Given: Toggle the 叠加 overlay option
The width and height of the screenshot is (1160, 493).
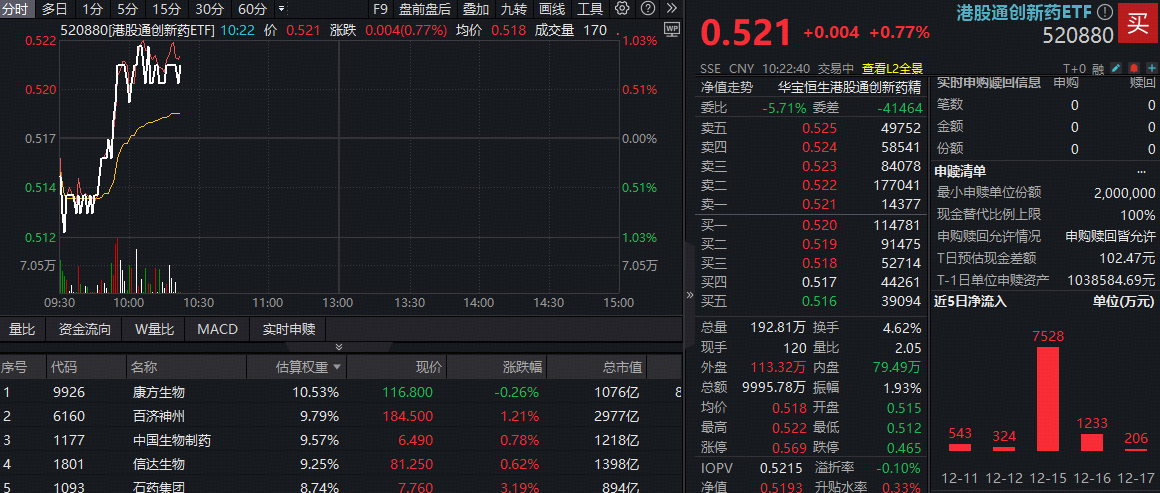Looking at the screenshot, I should click(x=476, y=8).
